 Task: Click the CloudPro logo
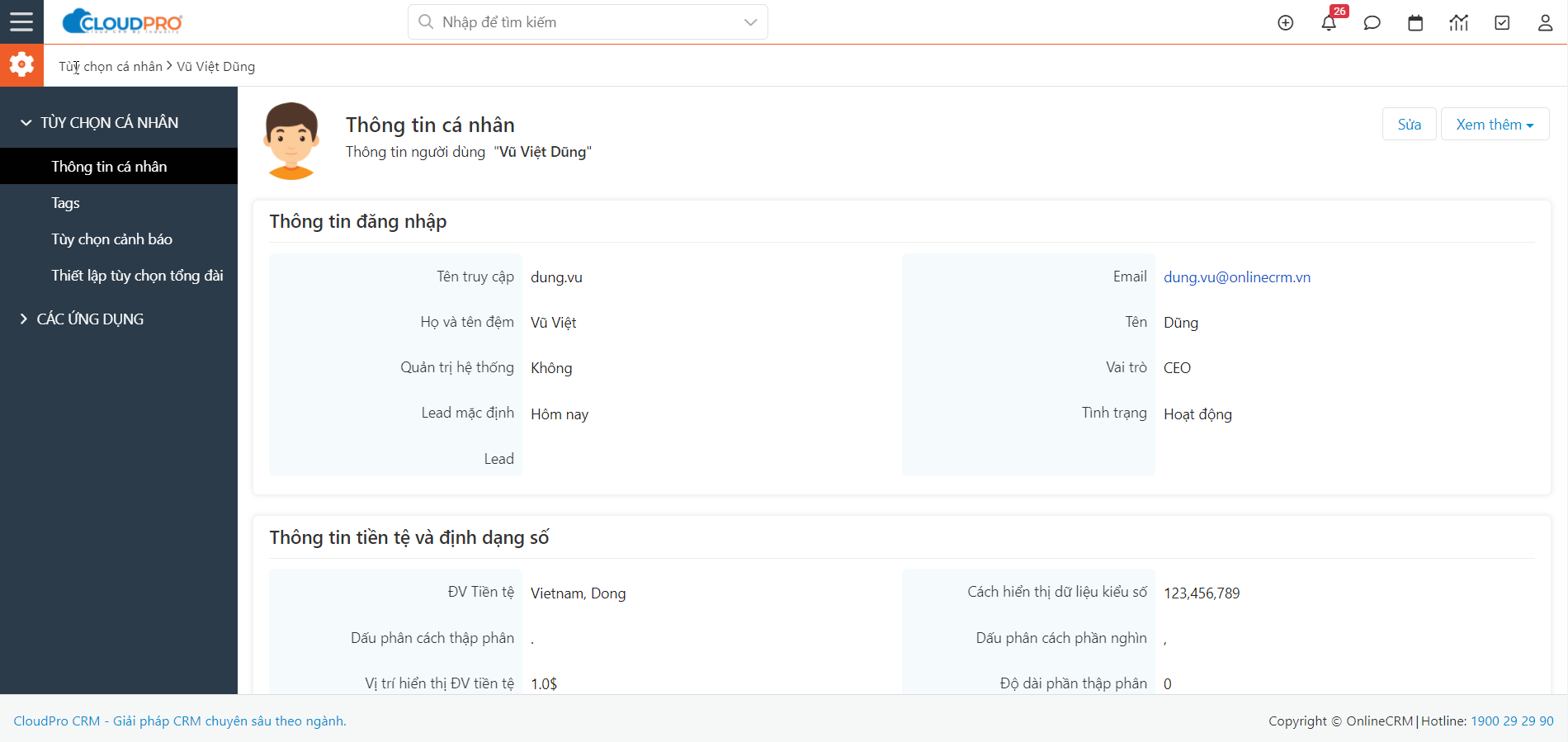coord(122,21)
